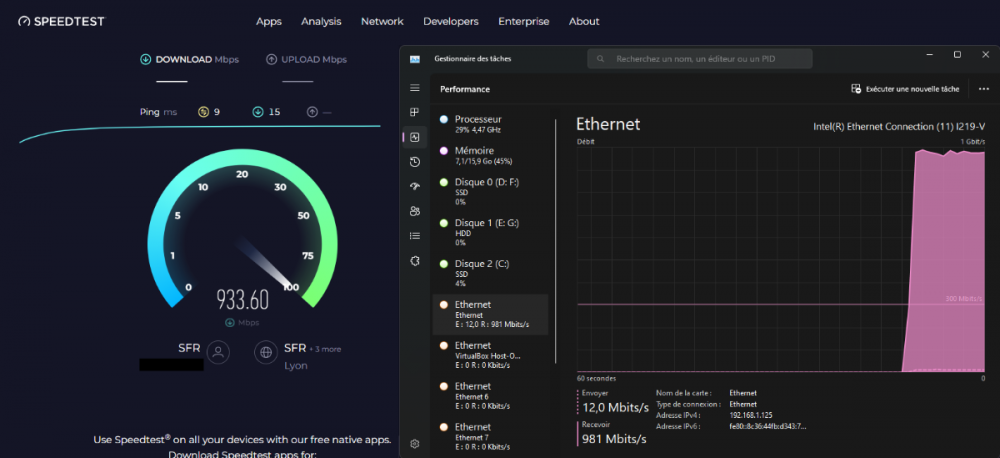Click the server globe icon beside Lyon

(266, 352)
